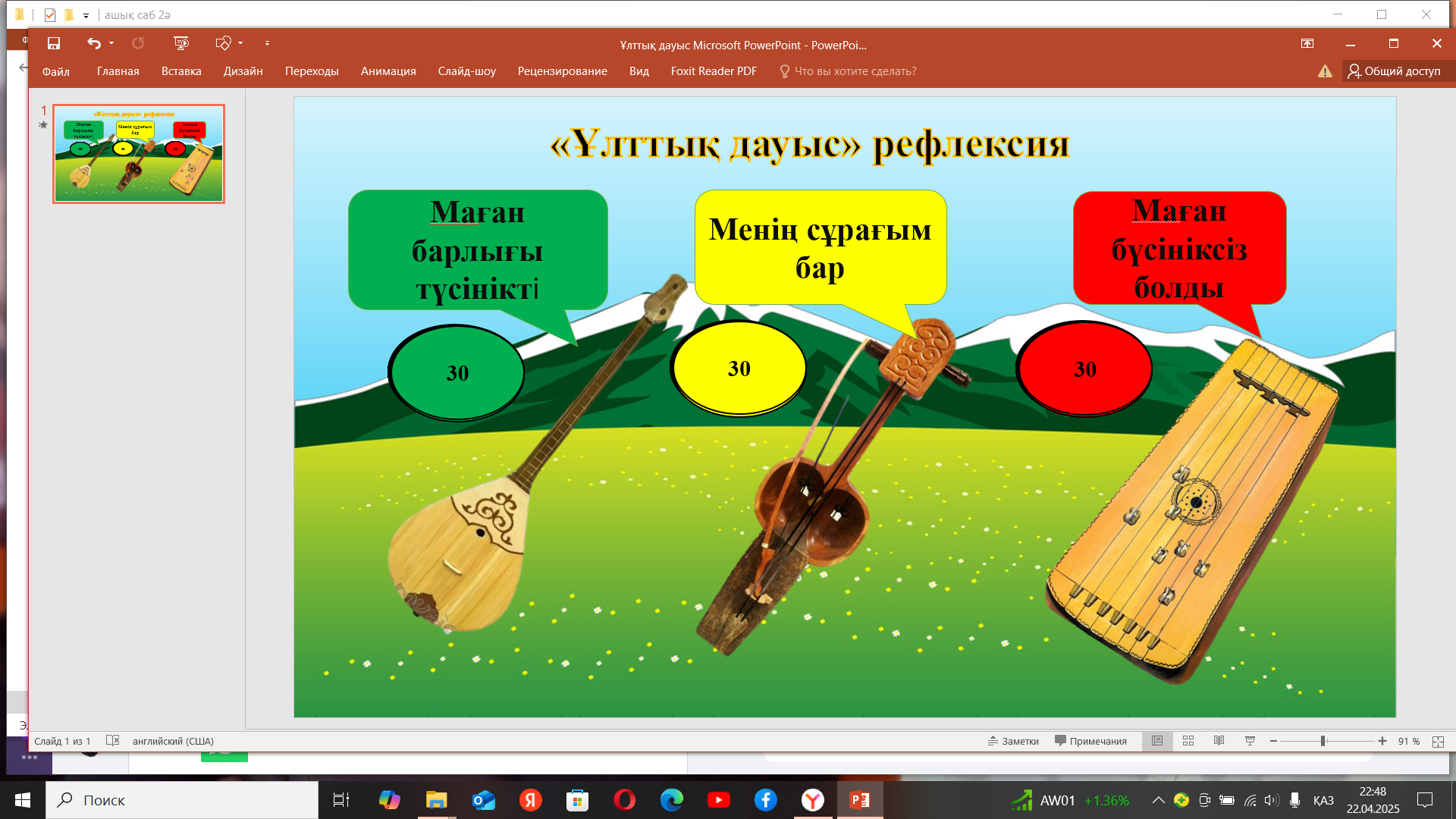Toggle the Notes pane (Заметки)
Viewport: 1456px width, 819px height.
pos(1013,741)
